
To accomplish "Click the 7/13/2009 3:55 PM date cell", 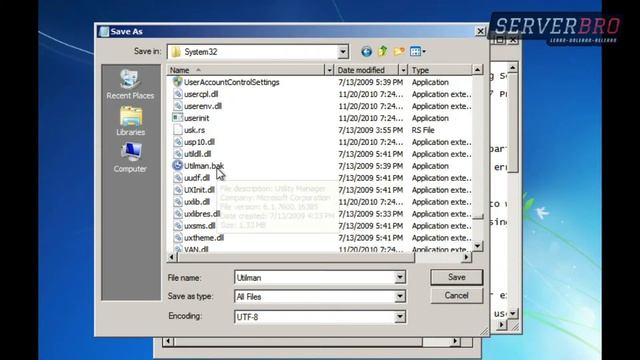I will pyautogui.click(x=370, y=130).
